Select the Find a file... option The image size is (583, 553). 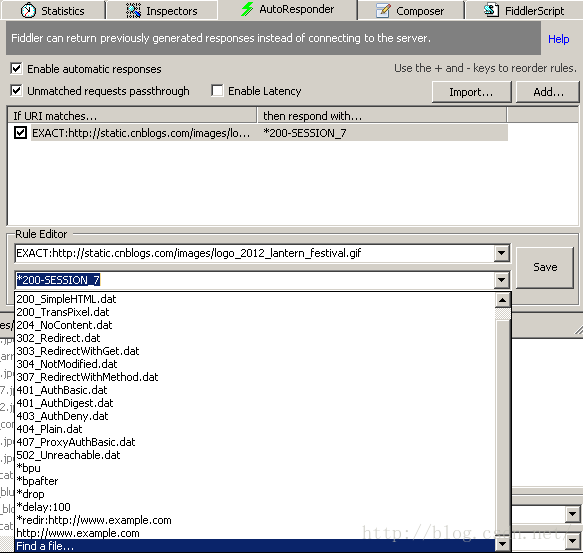[255, 546]
